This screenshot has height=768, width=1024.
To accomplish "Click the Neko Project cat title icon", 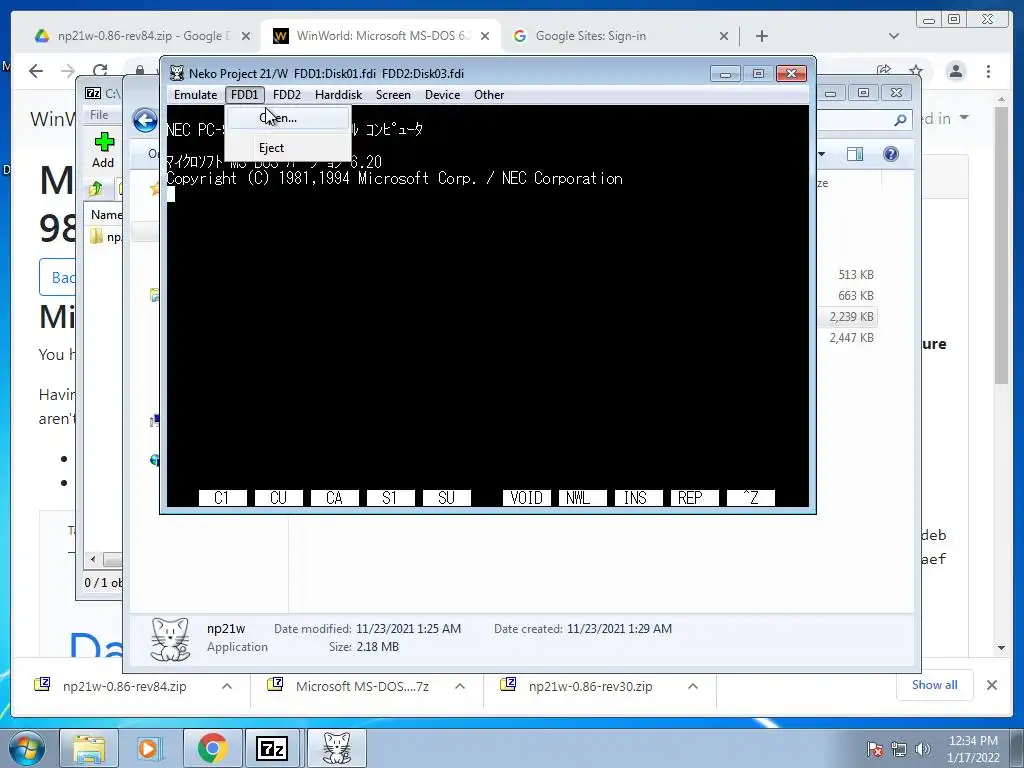I will (176, 73).
